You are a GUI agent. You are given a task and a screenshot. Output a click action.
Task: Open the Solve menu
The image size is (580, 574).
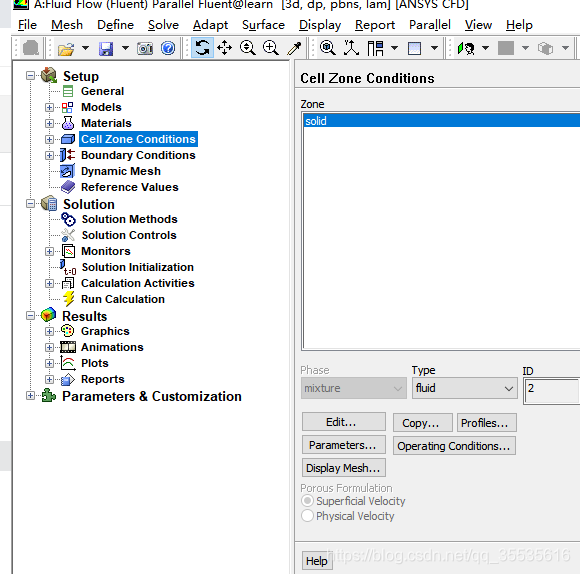163,25
